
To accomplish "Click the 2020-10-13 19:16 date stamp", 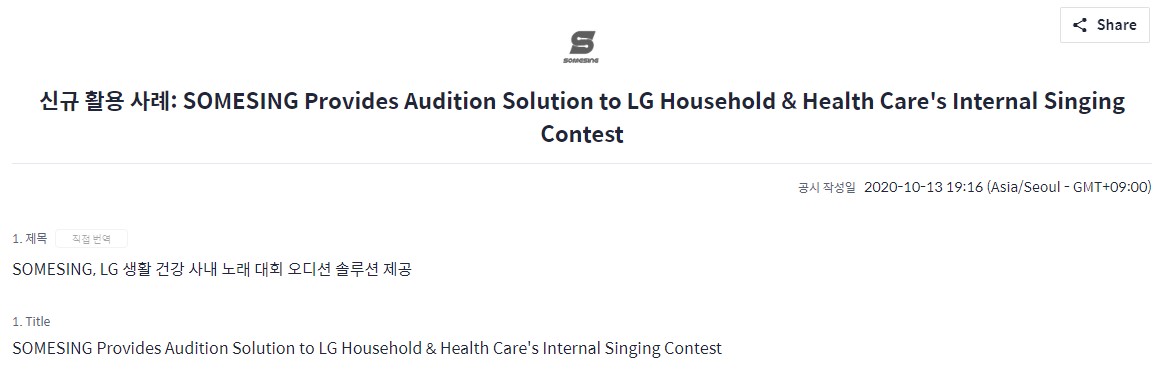I will [923, 187].
